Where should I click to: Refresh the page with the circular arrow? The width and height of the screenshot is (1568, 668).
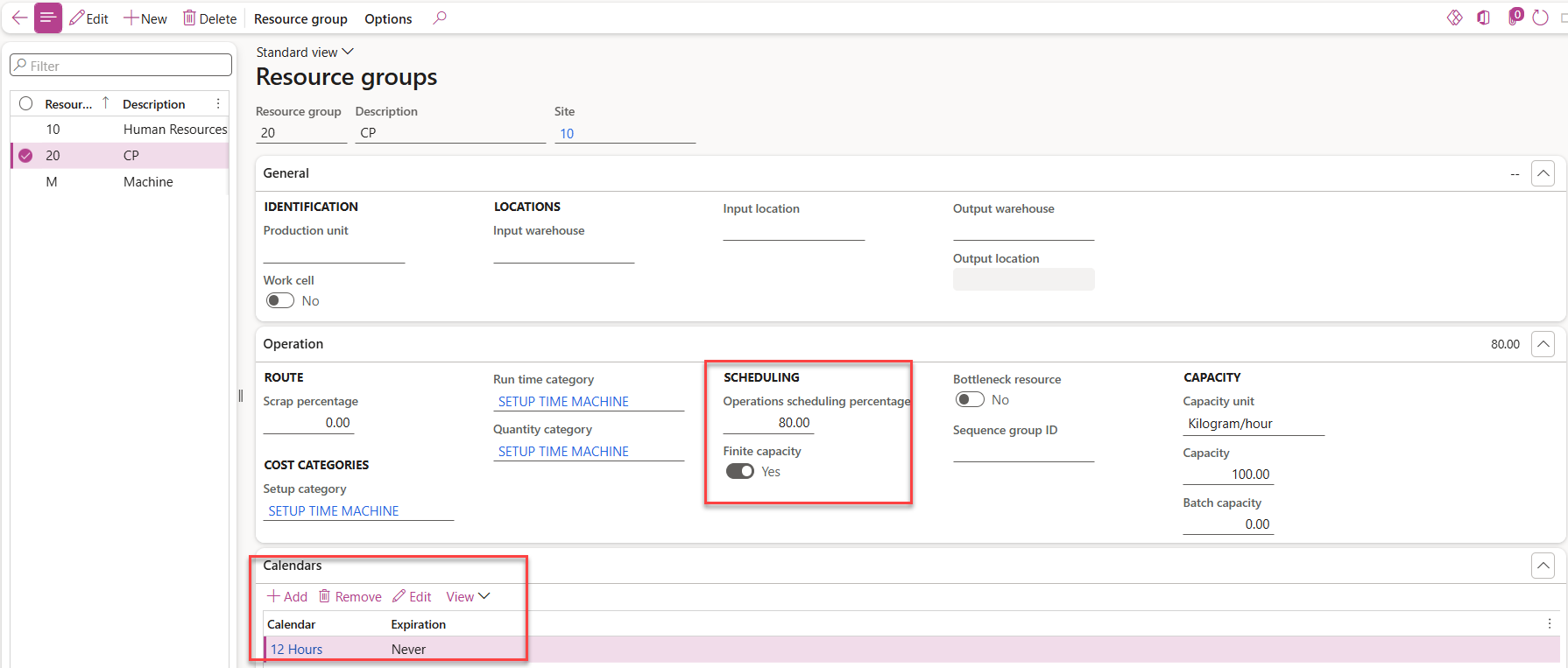1541,18
